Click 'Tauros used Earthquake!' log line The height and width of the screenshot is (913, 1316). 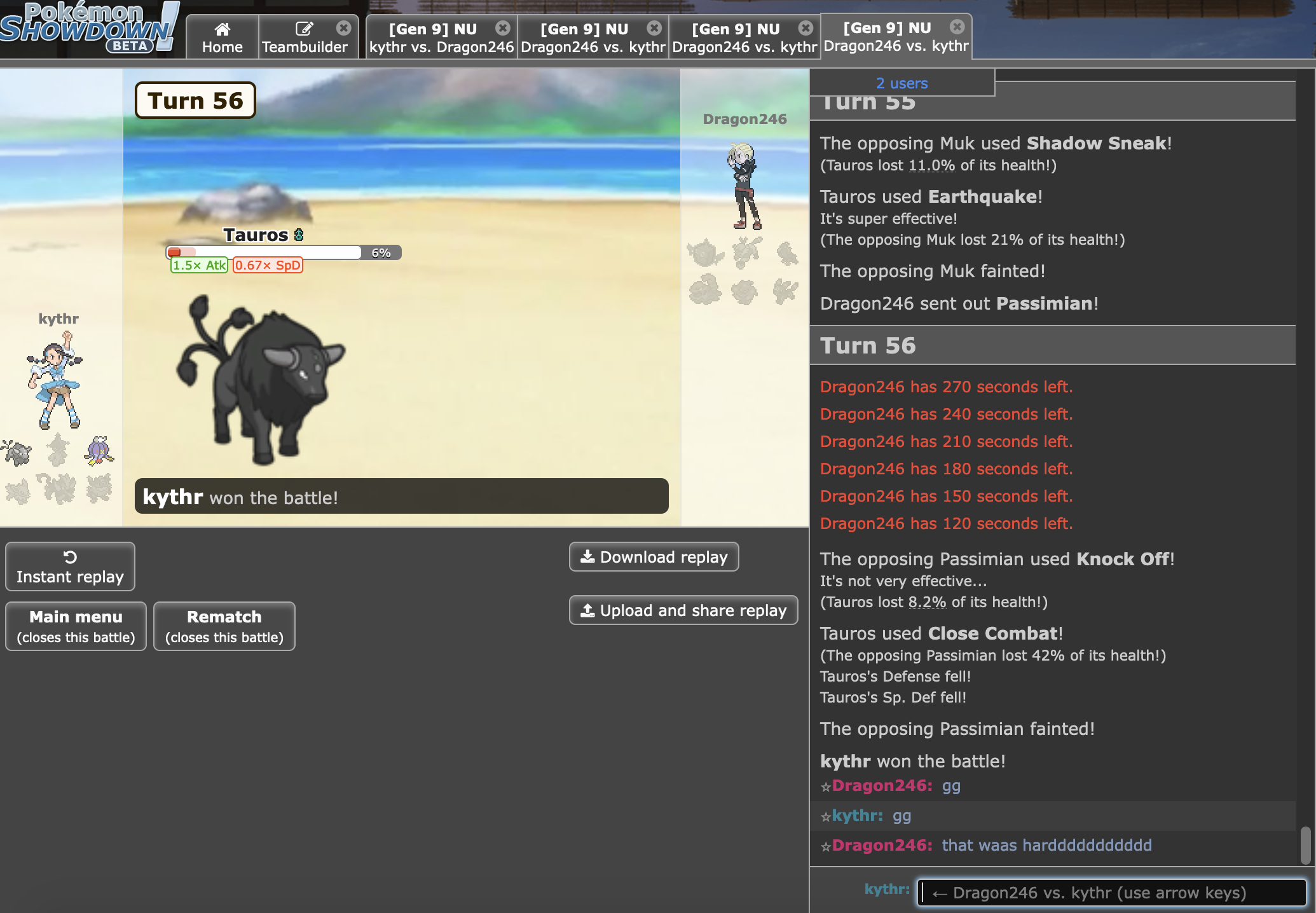[x=931, y=196]
